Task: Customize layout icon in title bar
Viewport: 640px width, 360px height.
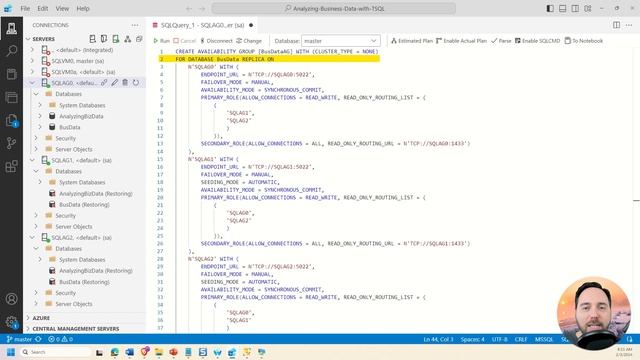Action: (588, 8)
